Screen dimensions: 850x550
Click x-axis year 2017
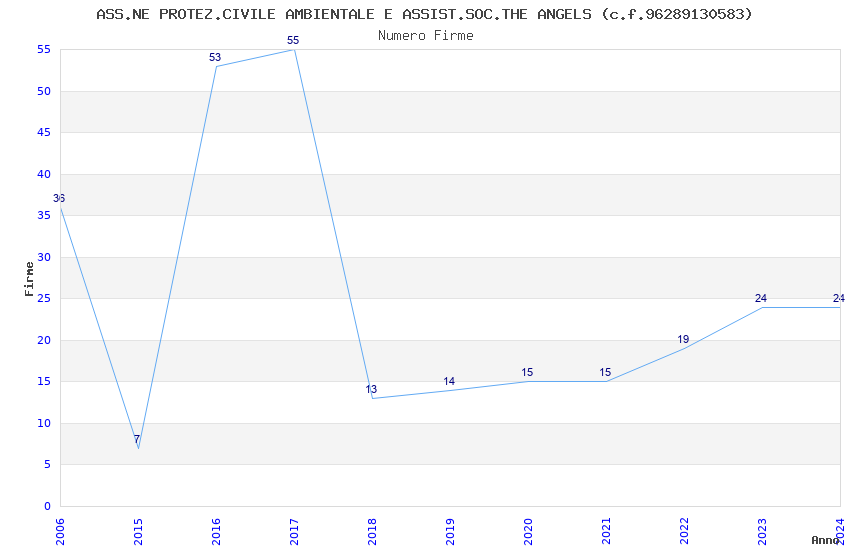click(x=294, y=531)
